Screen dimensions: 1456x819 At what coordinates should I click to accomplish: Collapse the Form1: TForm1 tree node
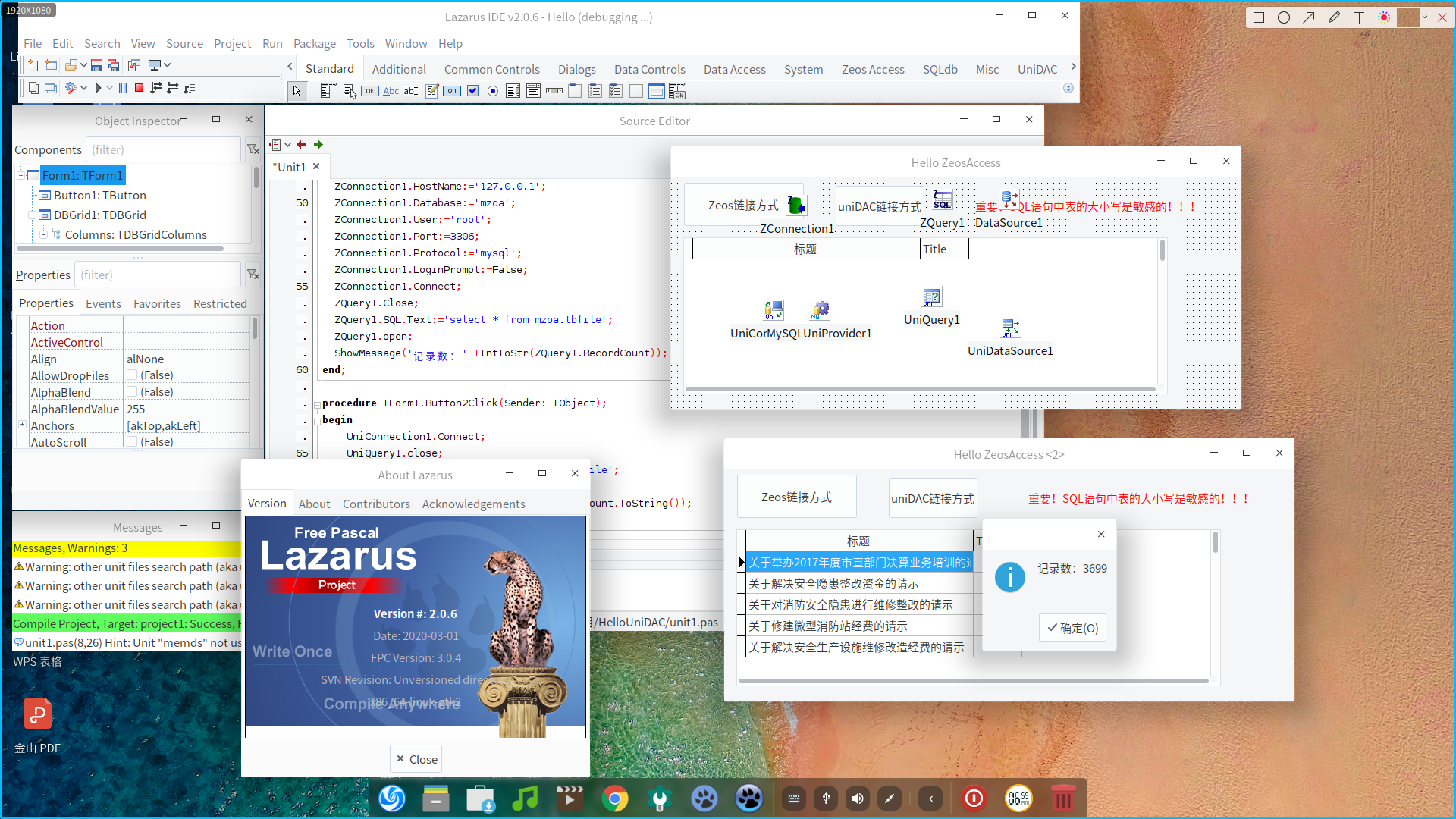(20, 175)
